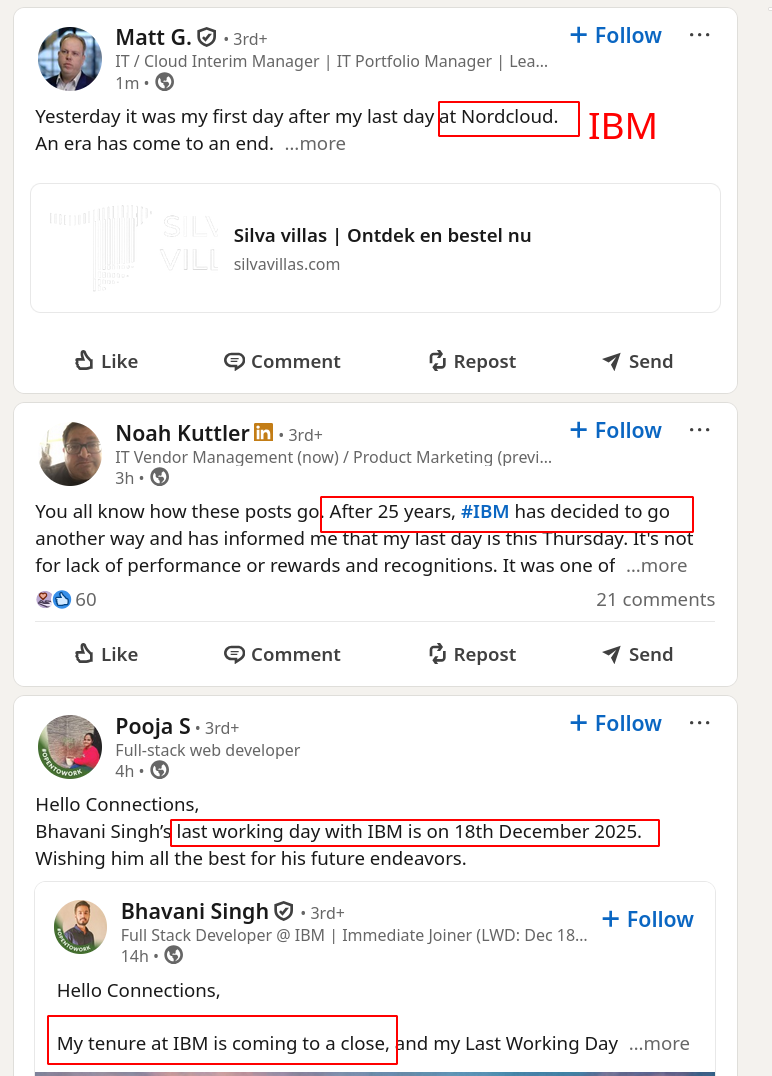
Task: Open the 21 comments on Noah's post
Action: tap(655, 600)
